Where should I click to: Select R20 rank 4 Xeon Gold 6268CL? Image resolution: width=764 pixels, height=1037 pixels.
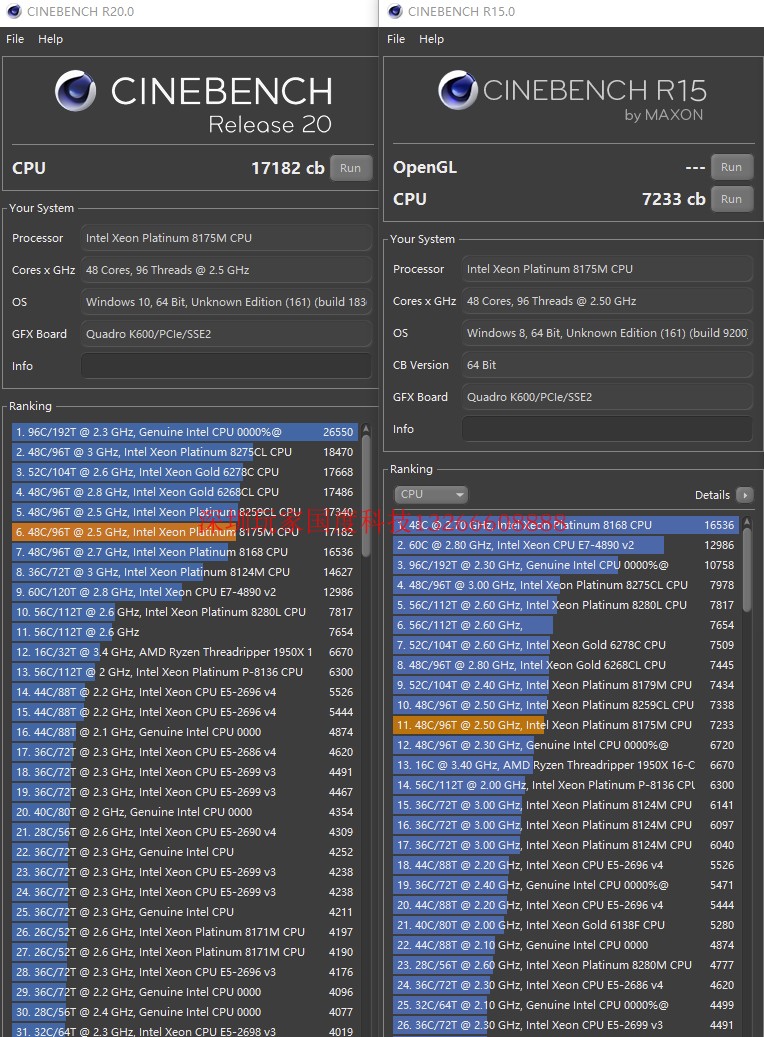coord(185,491)
